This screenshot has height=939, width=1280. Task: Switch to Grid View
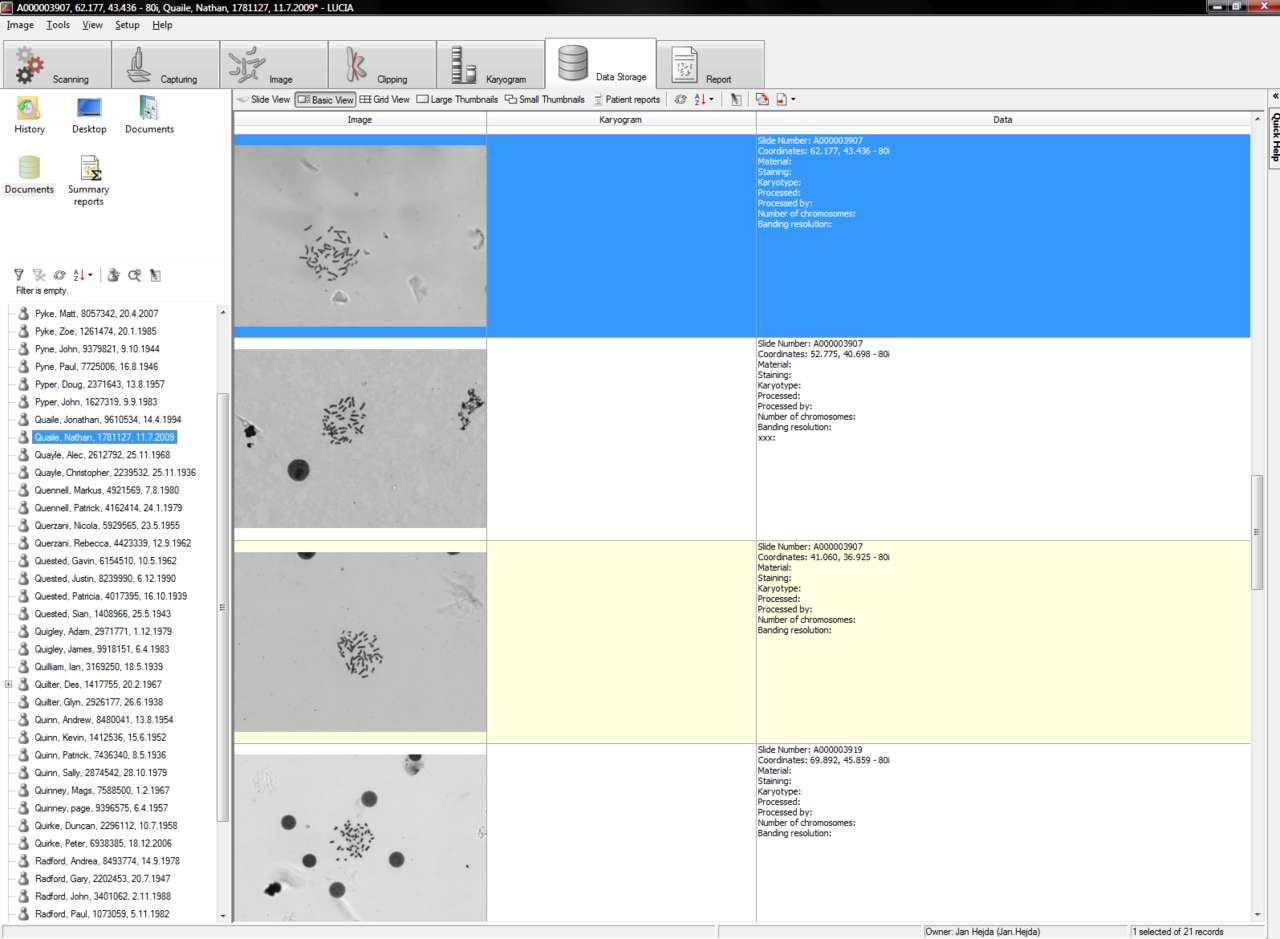tap(385, 100)
